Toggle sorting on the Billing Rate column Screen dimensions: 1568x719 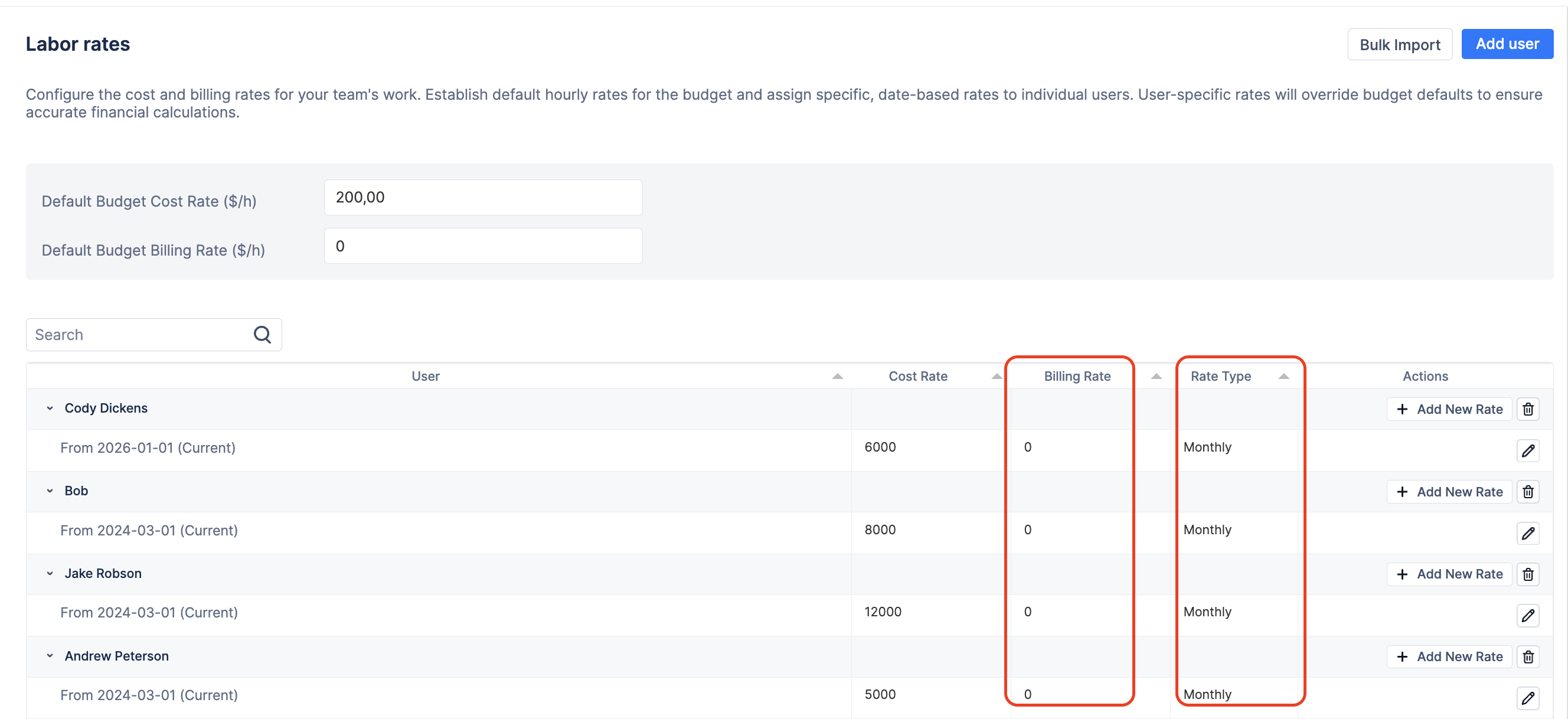tap(1155, 375)
